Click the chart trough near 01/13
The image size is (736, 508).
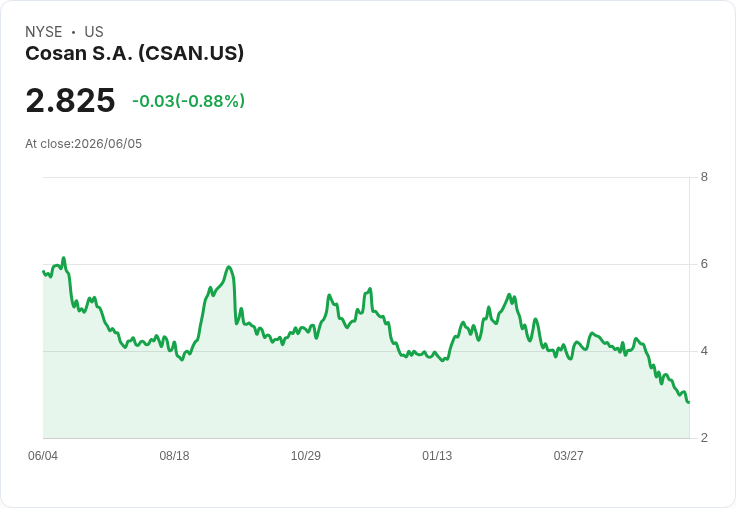[443, 361]
